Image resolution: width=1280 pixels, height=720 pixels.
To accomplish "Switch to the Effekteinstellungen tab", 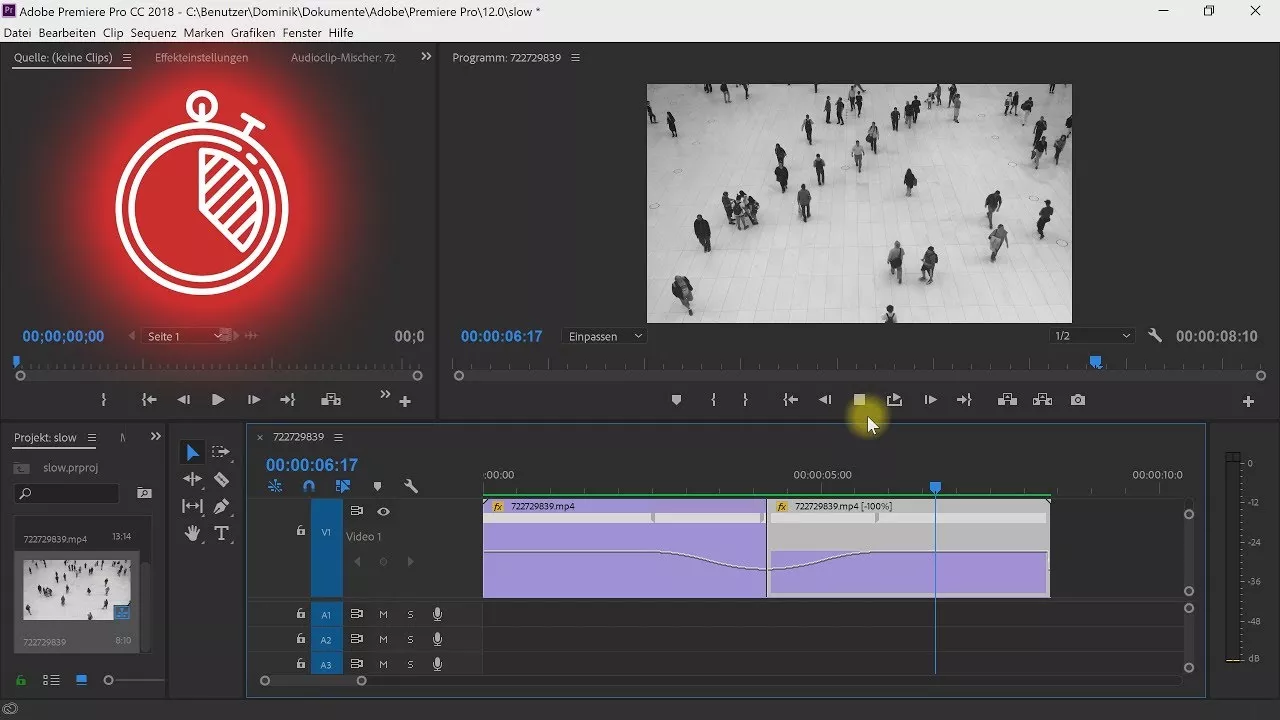I will 201,57.
